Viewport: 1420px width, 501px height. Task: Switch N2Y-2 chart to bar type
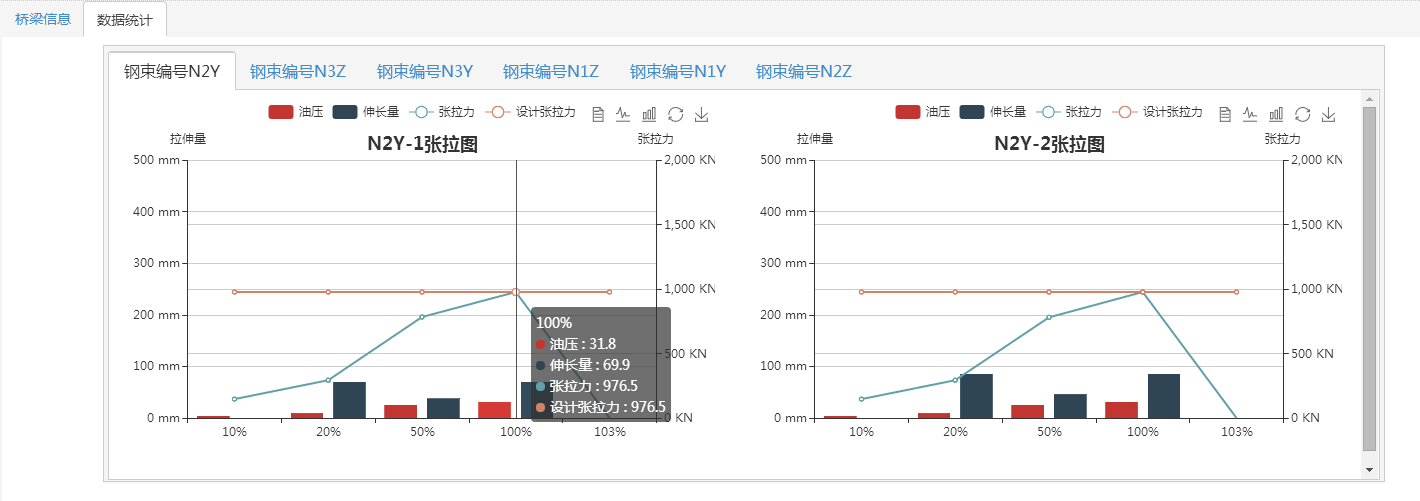coord(1276,115)
